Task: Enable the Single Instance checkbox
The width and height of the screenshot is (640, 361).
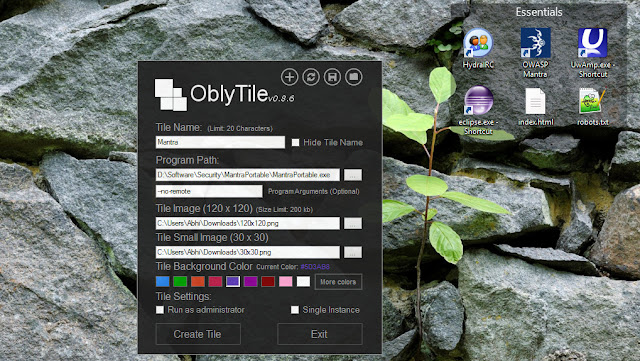Action: point(295,310)
